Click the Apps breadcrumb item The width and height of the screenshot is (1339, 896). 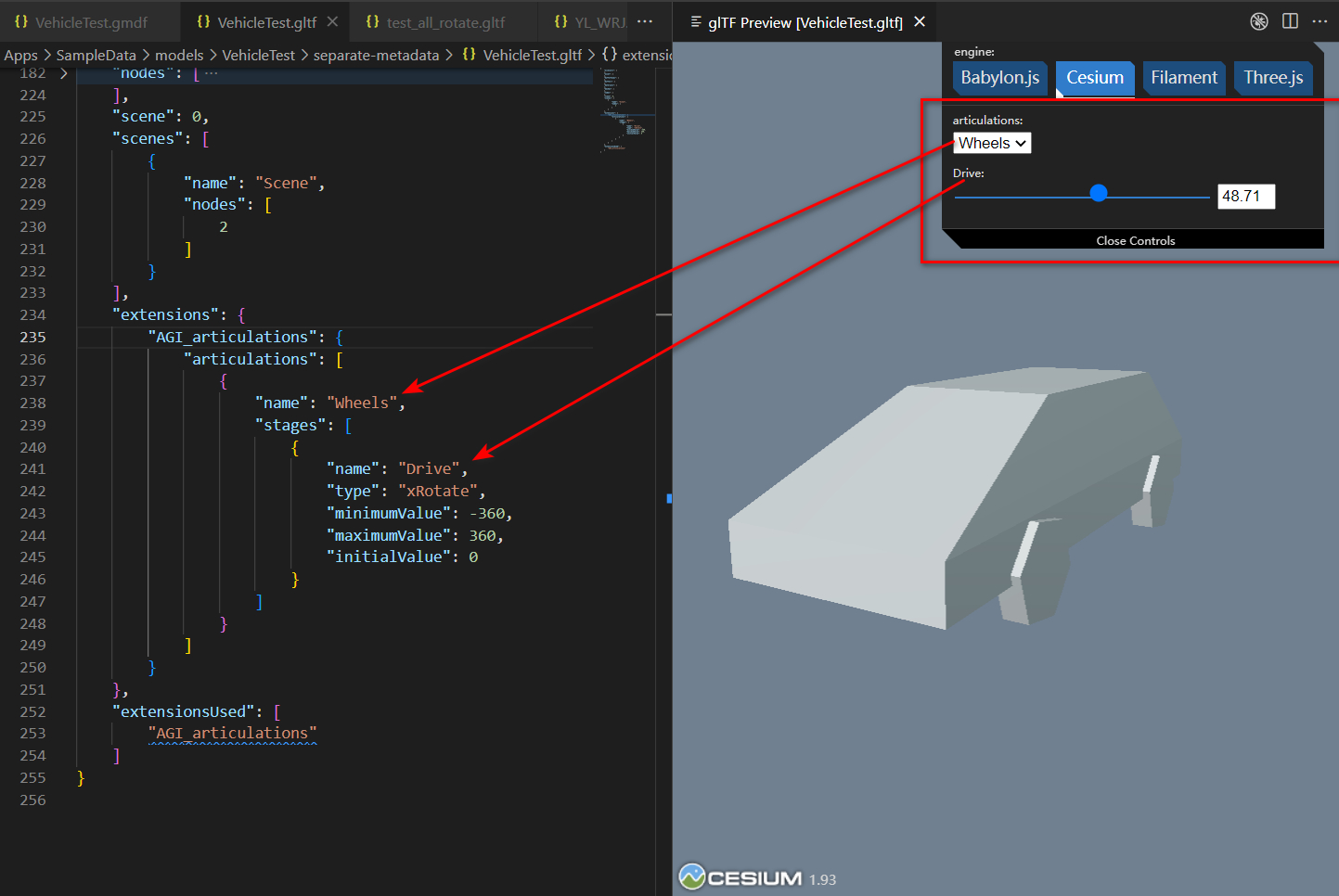tap(20, 56)
